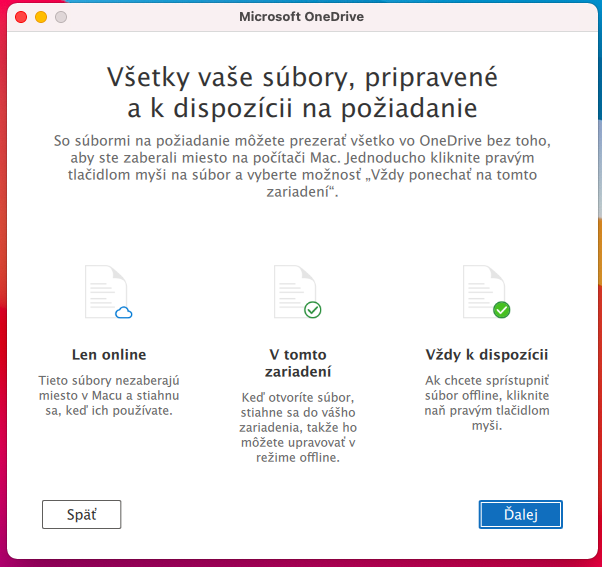
Task: Click the description text under Len online
Action: [x=109, y=395]
